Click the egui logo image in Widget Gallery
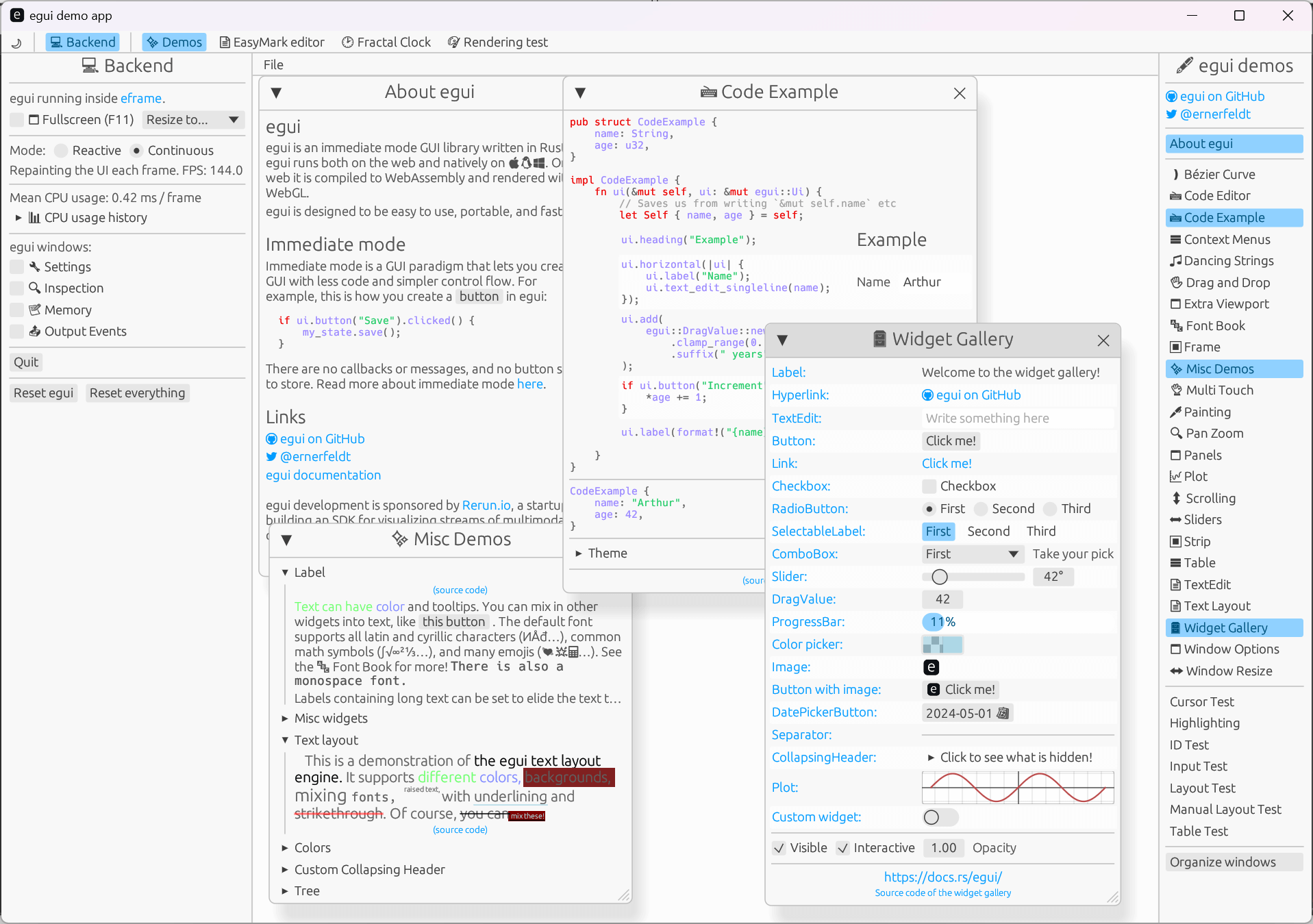This screenshot has height=924, width=1313. tap(931, 667)
